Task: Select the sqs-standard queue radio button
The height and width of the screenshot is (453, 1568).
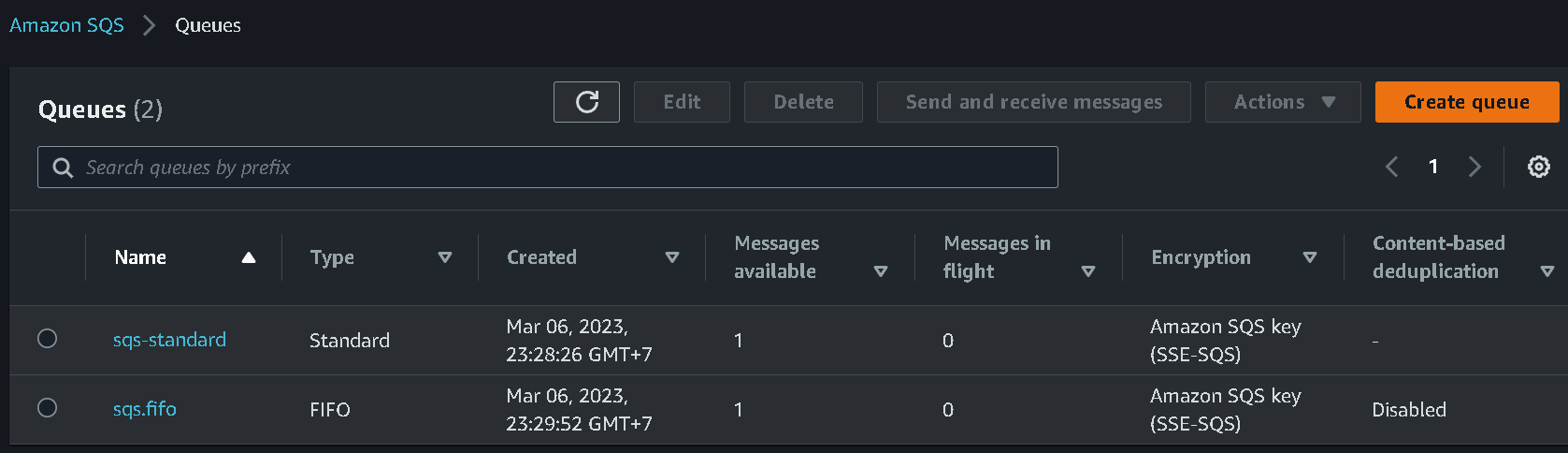Action: click(x=47, y=339)
